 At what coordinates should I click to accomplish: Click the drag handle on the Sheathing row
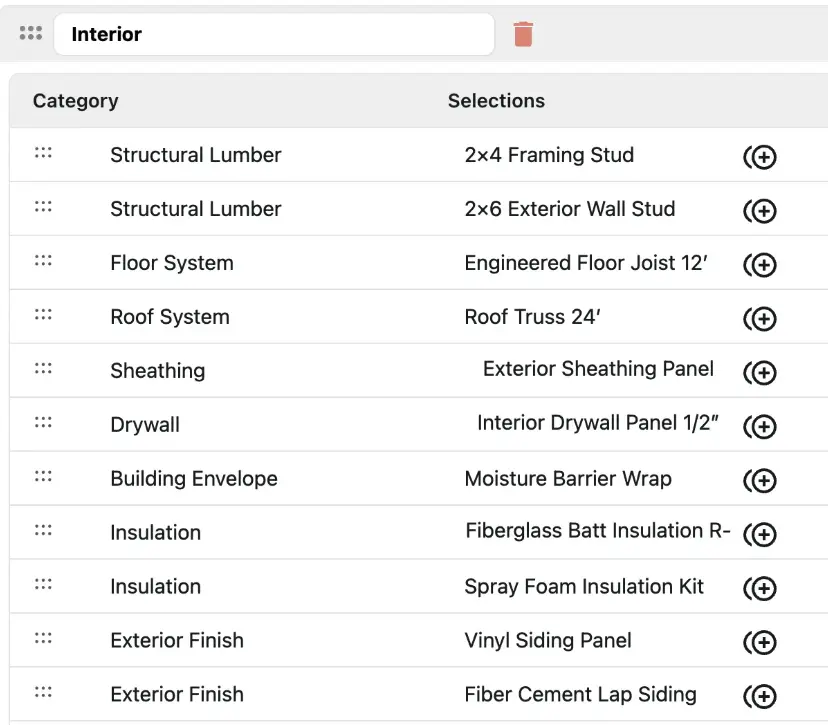point(42,370)
